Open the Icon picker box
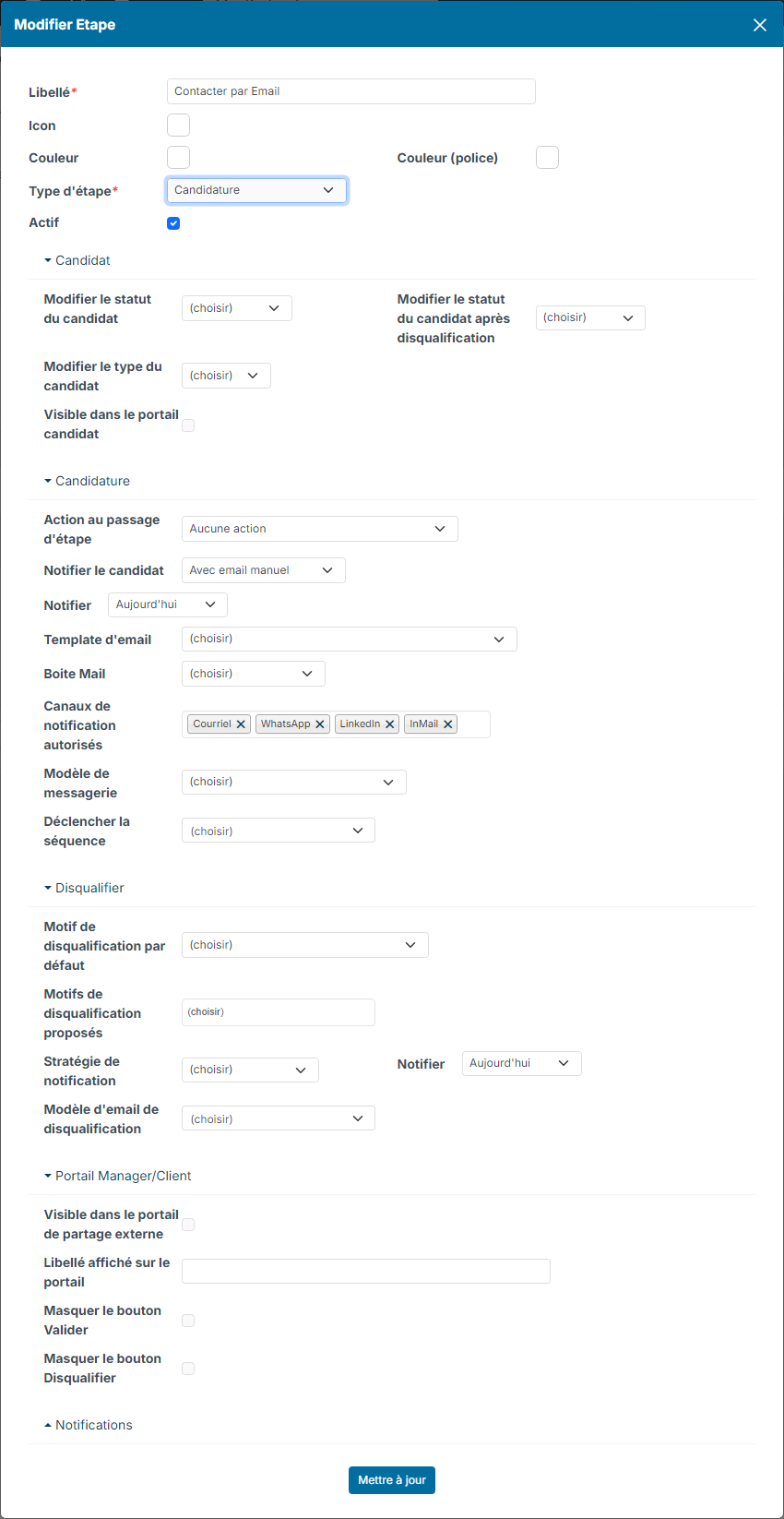784x1519 pixels. (178, 125)
